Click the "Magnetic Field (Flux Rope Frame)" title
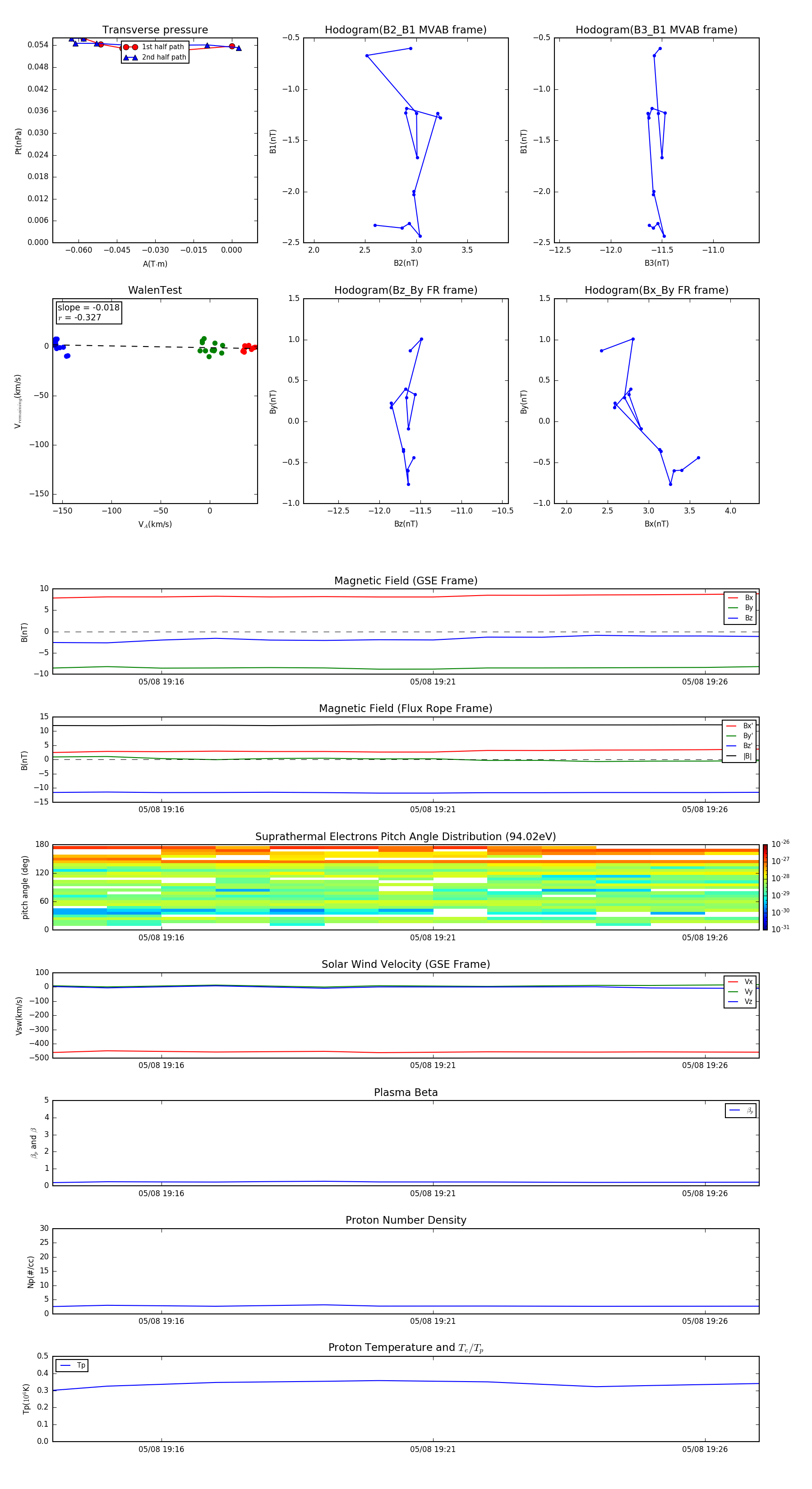Viewport: 812px width, 1489px height. pyautogui.click(x=406, y=709)
